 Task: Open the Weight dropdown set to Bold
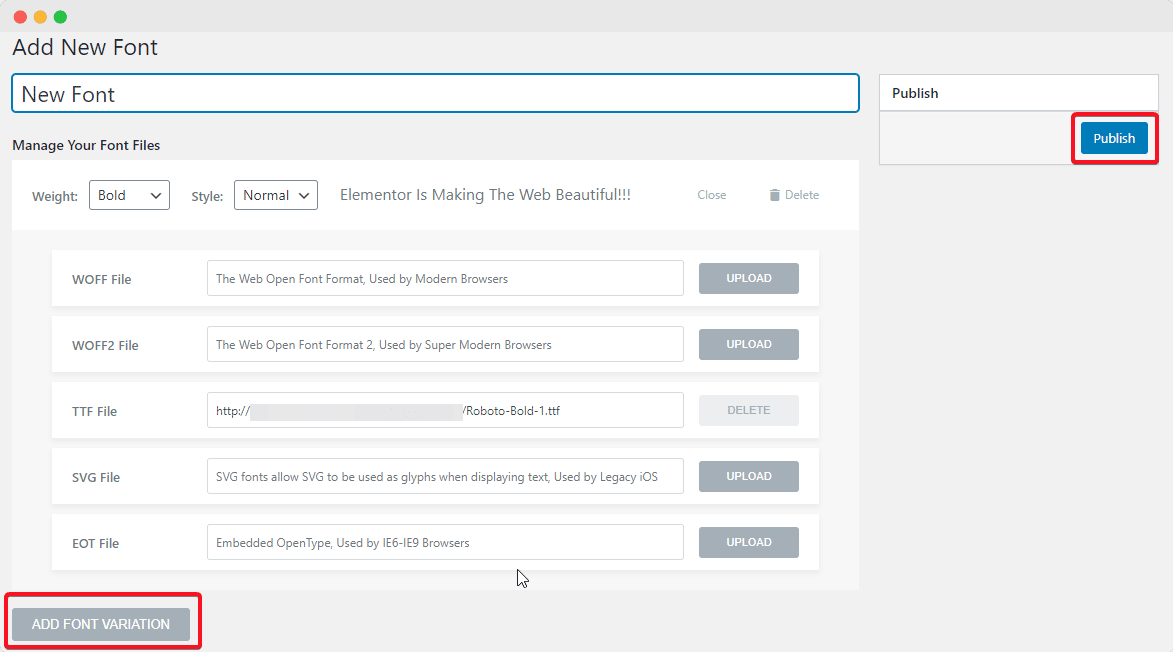pyautogui.click(x=128, y=195)
